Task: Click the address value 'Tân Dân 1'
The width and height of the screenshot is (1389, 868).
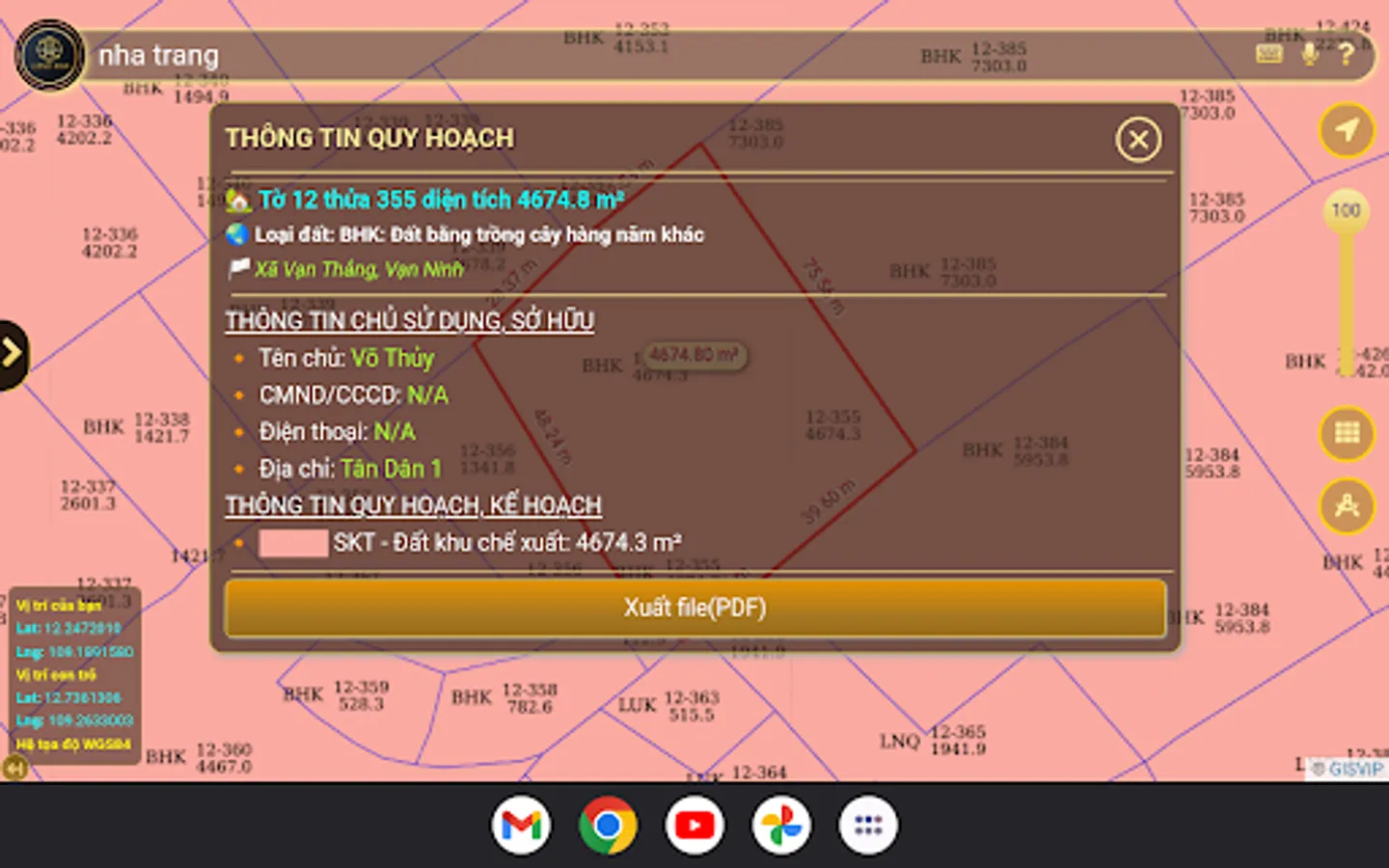Action: (x=391, y=469)
